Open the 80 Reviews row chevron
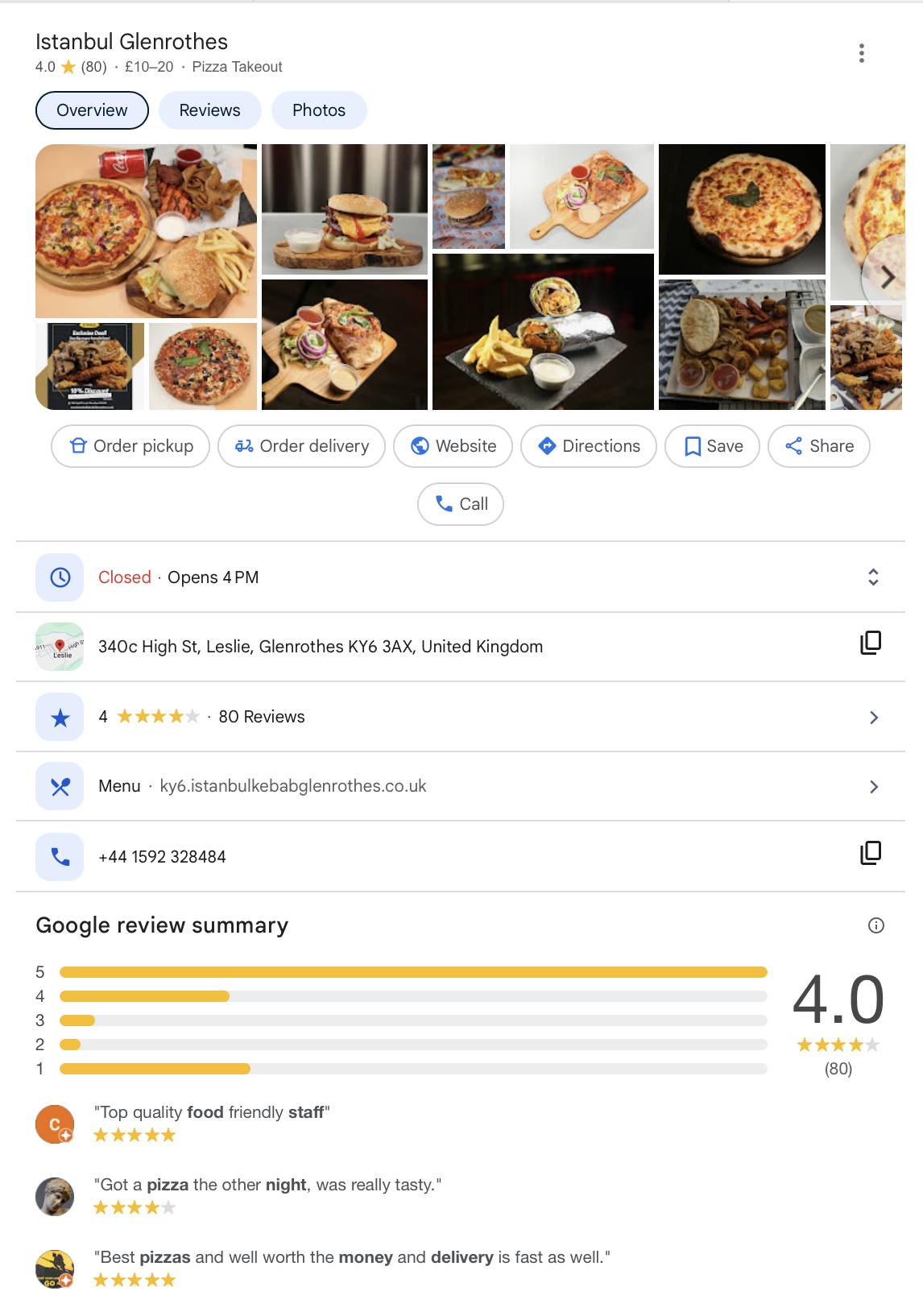 point(874,718)
